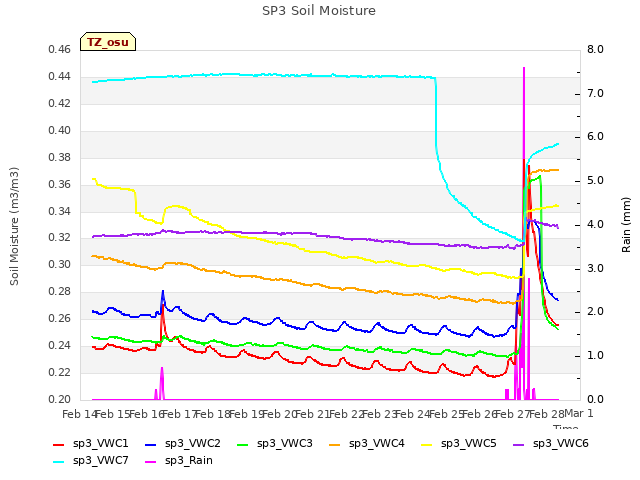Viewport: 640px width, 480px height.
Task: Click the sp3_VWC7 legend label
Action: (100, 460)
